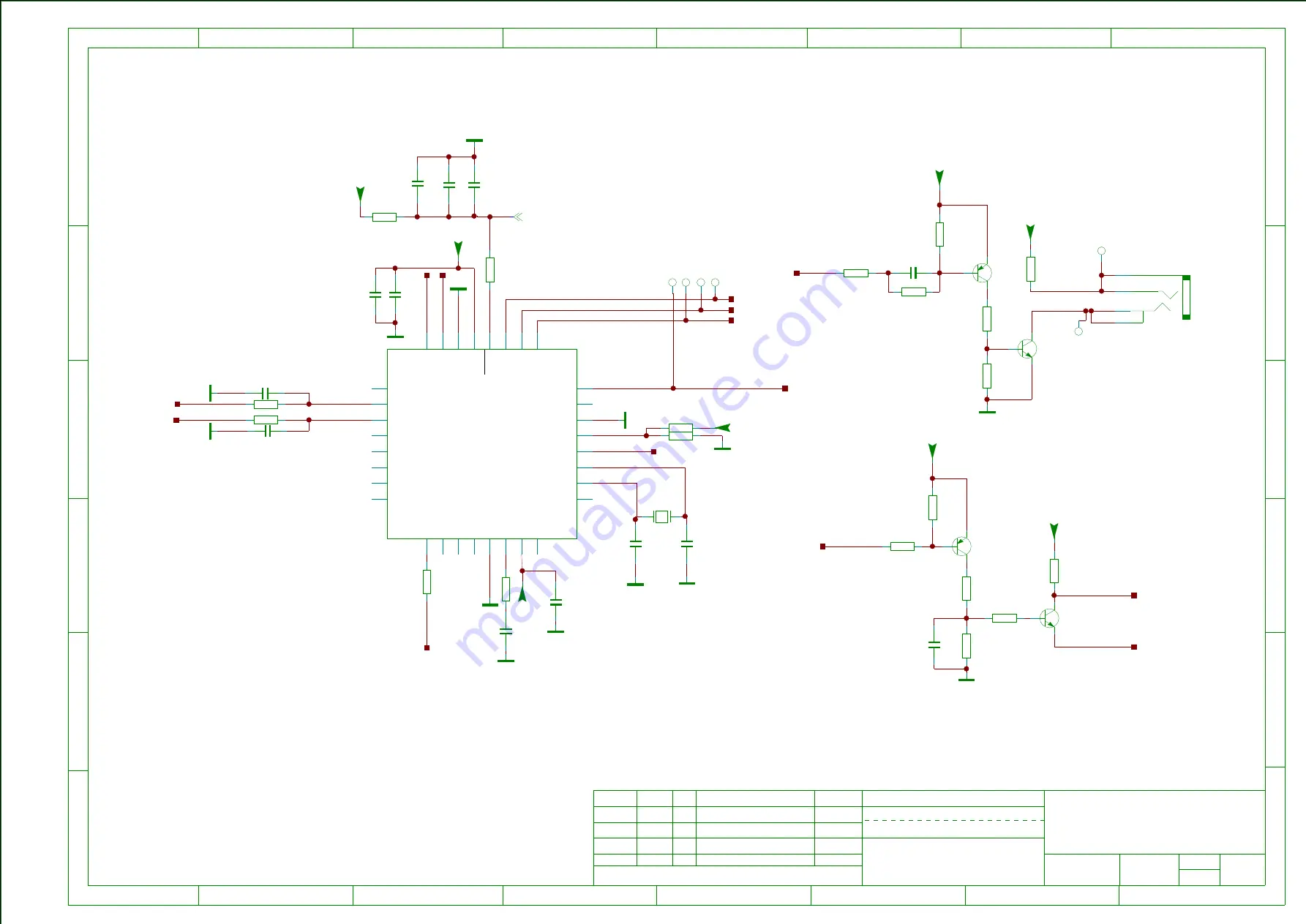Click the test point circle above the audio jack
The width and height of the screenshot is (1306, 924).
coord(1101,251)
